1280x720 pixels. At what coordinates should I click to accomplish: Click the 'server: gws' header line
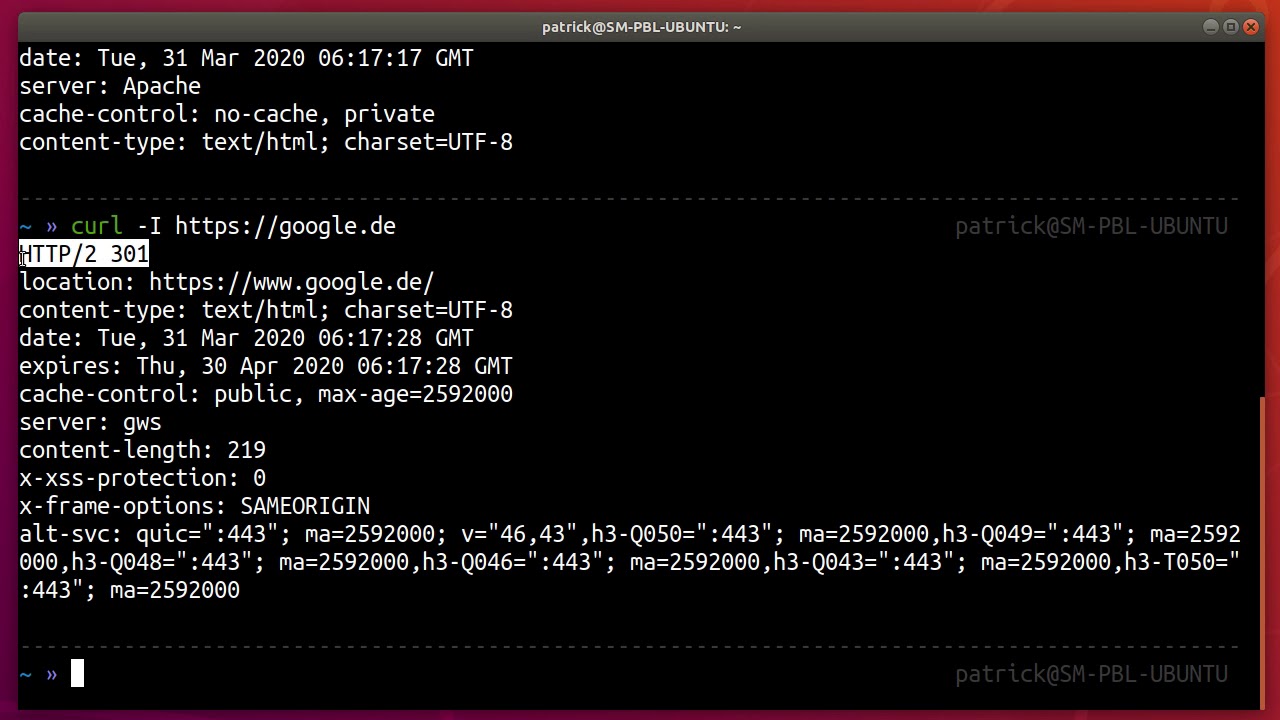[90, 422]
